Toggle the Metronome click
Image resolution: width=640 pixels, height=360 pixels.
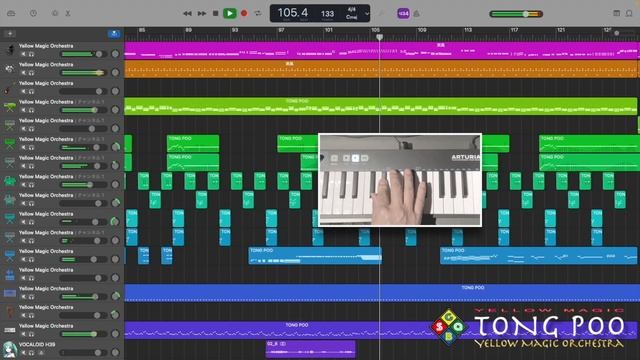[417, 13]
